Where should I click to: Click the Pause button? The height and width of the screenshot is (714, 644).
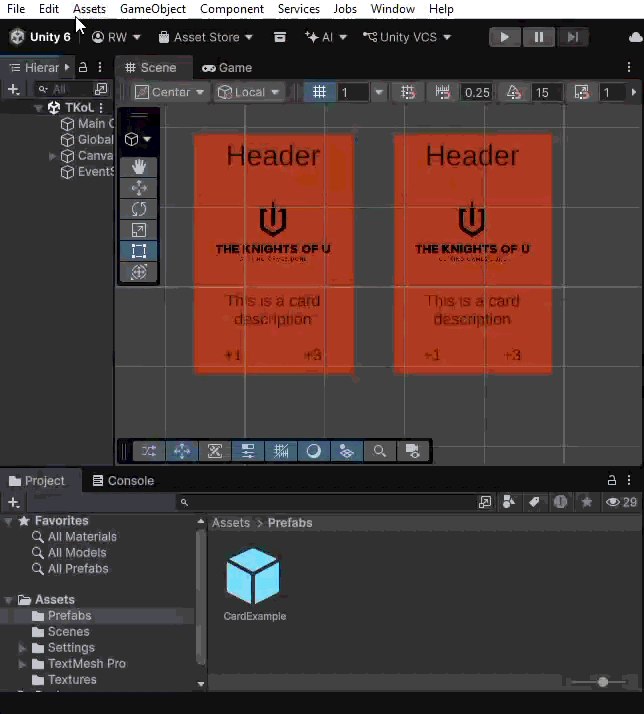coord(538,37)
